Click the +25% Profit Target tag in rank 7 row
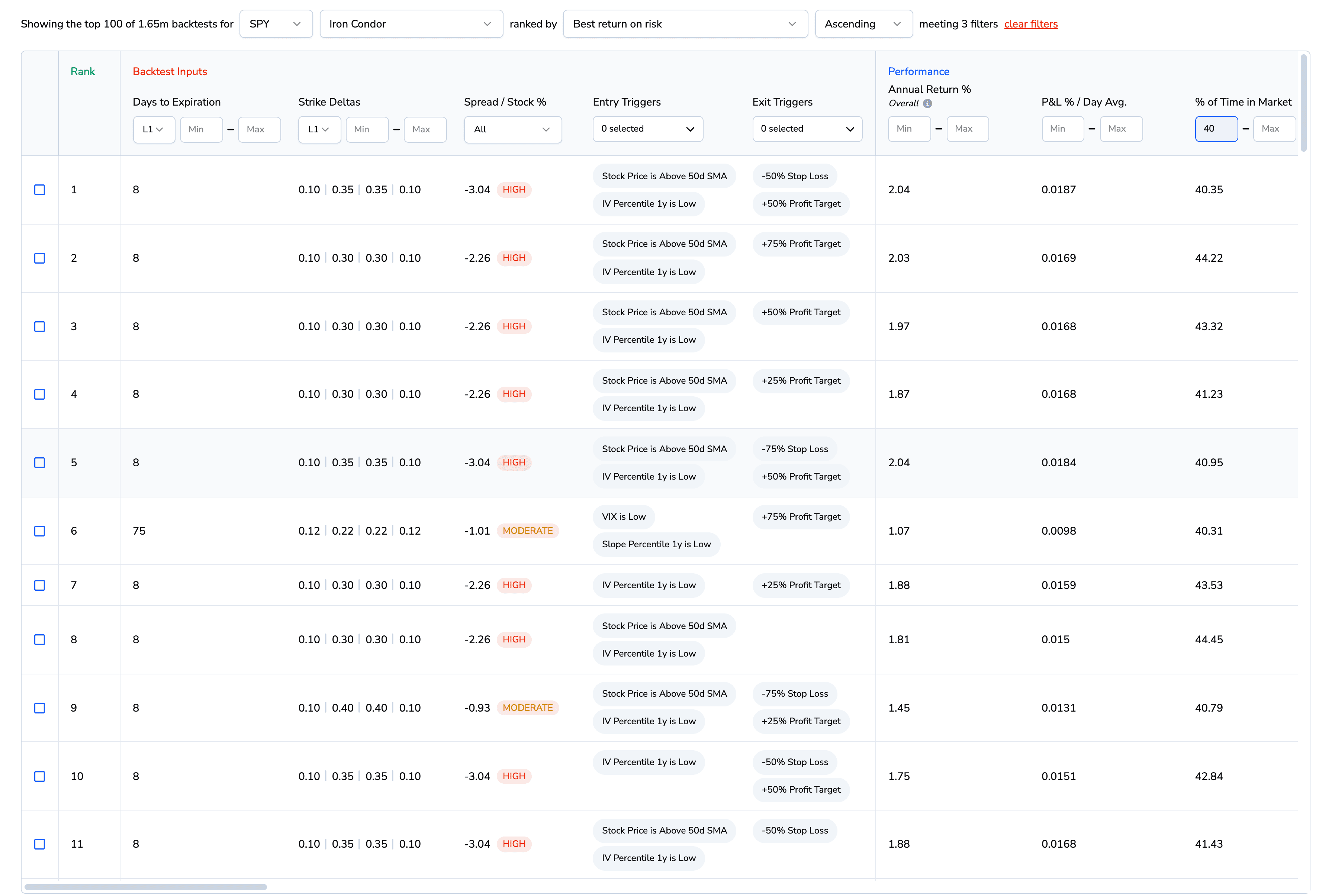The image size is (1335, 896). pyautogui.click(x=801, y=585)
